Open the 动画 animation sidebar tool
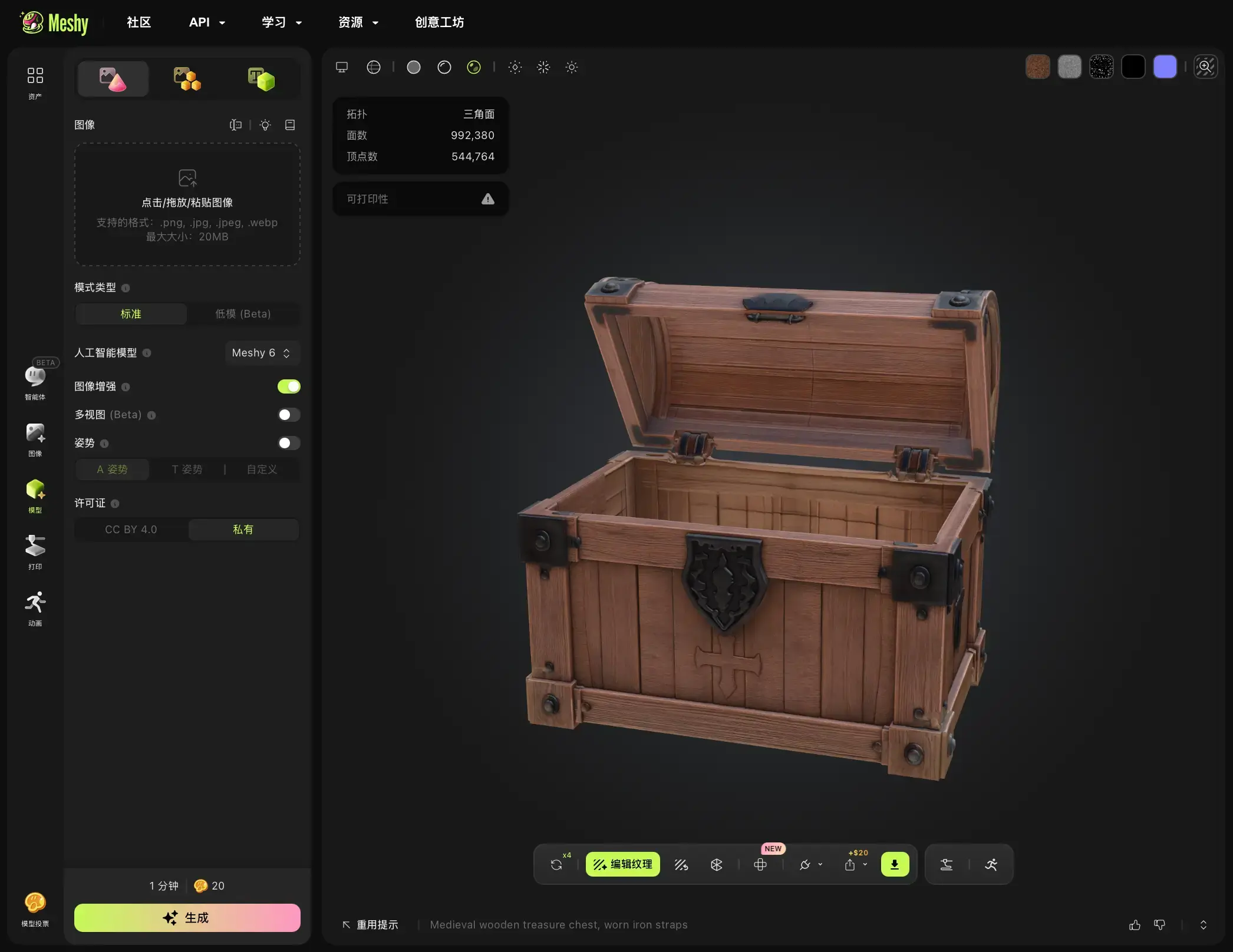Image resolution: width=1233 pixels, height=952 pixels. [35, 609]
